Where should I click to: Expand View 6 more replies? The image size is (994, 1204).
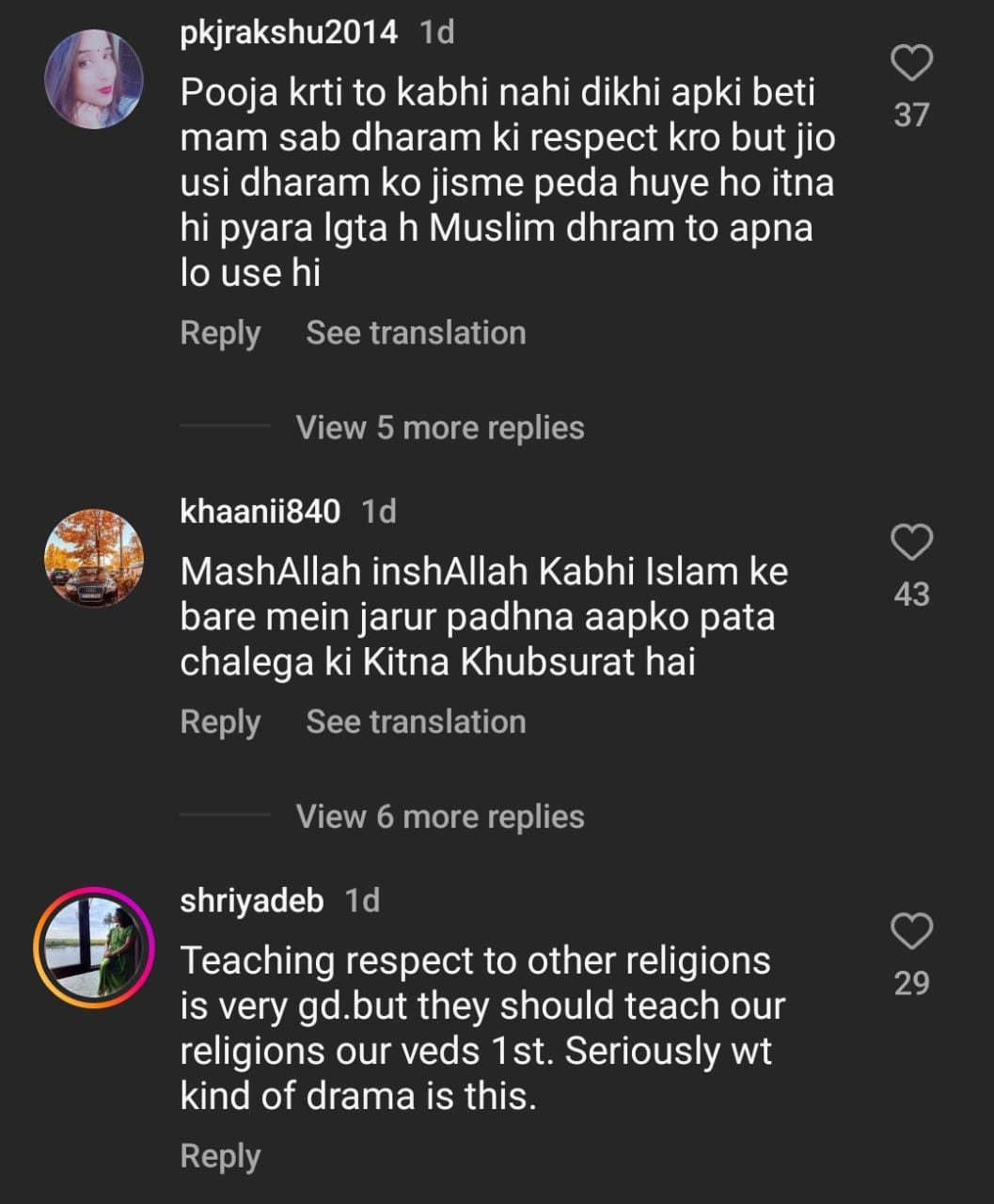[x=440, y=816]
